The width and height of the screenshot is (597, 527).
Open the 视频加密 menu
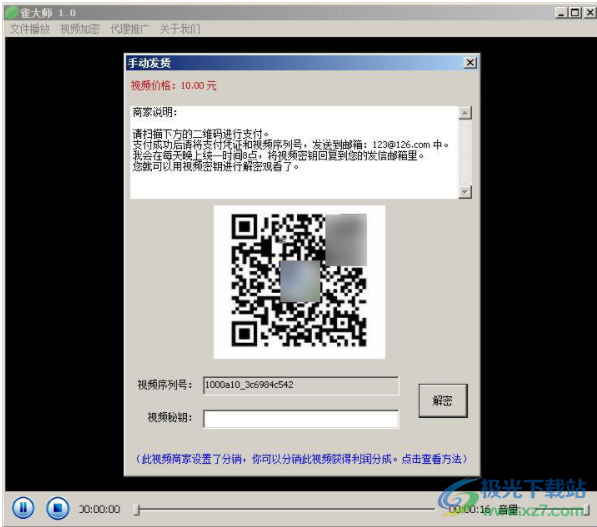click(80, 29)
